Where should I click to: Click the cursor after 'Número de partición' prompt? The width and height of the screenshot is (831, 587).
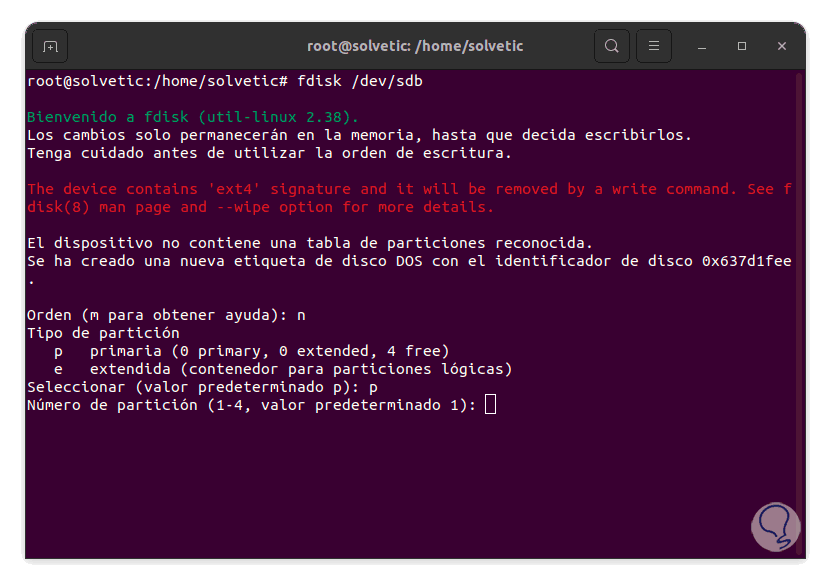490,404
